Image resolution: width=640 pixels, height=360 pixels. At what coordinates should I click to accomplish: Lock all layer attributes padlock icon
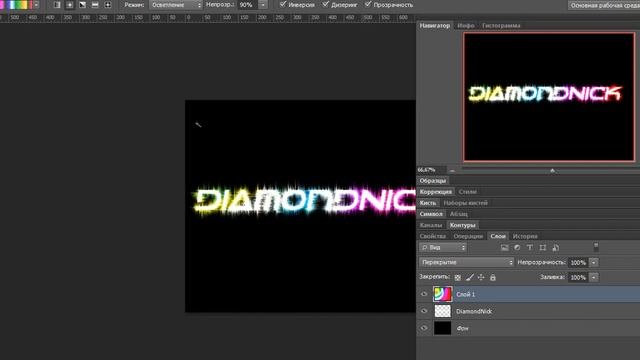(x=493, y=278)
